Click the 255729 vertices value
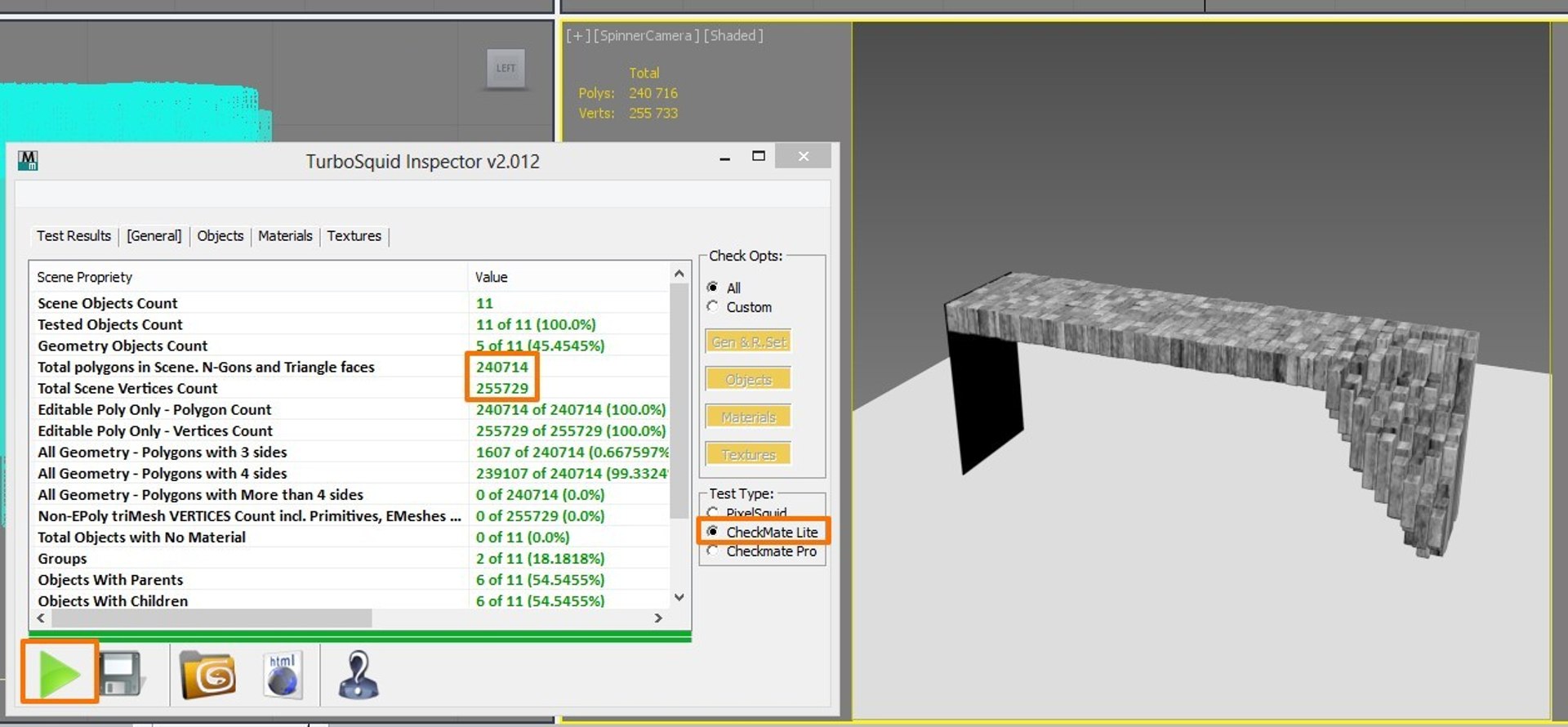Image resolution: width=1568 pixels, height=727 pixels. [x=502, y=389]
